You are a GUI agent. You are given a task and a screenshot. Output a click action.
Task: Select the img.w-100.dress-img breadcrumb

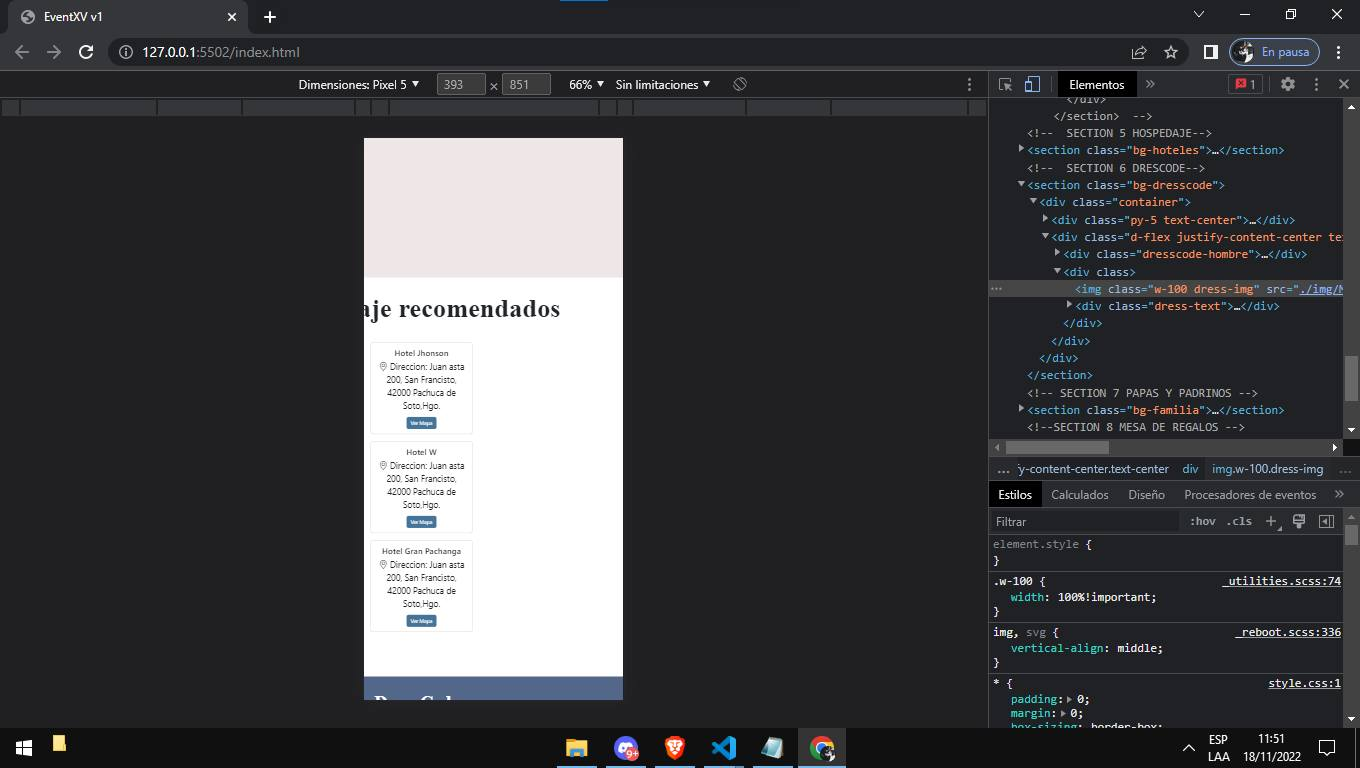coord(1267,469)
